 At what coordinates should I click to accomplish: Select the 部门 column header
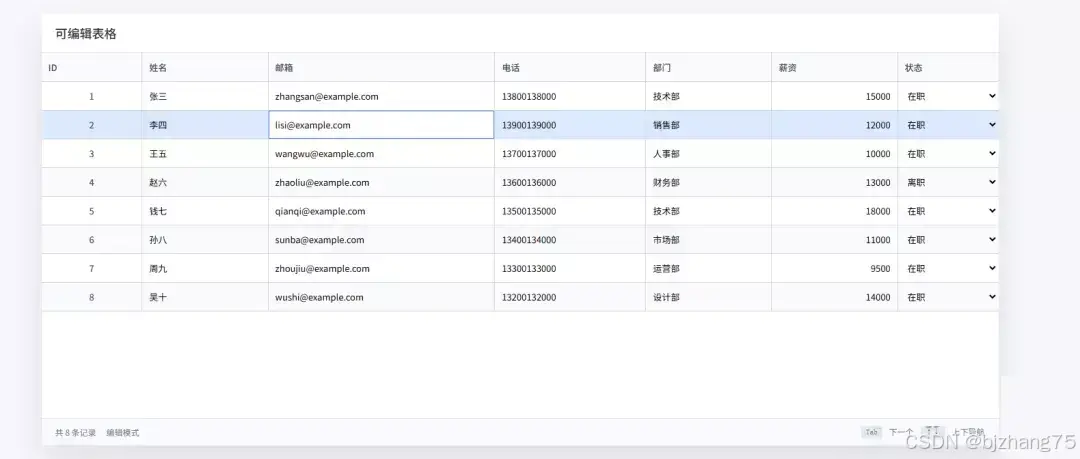pos(708,68)
